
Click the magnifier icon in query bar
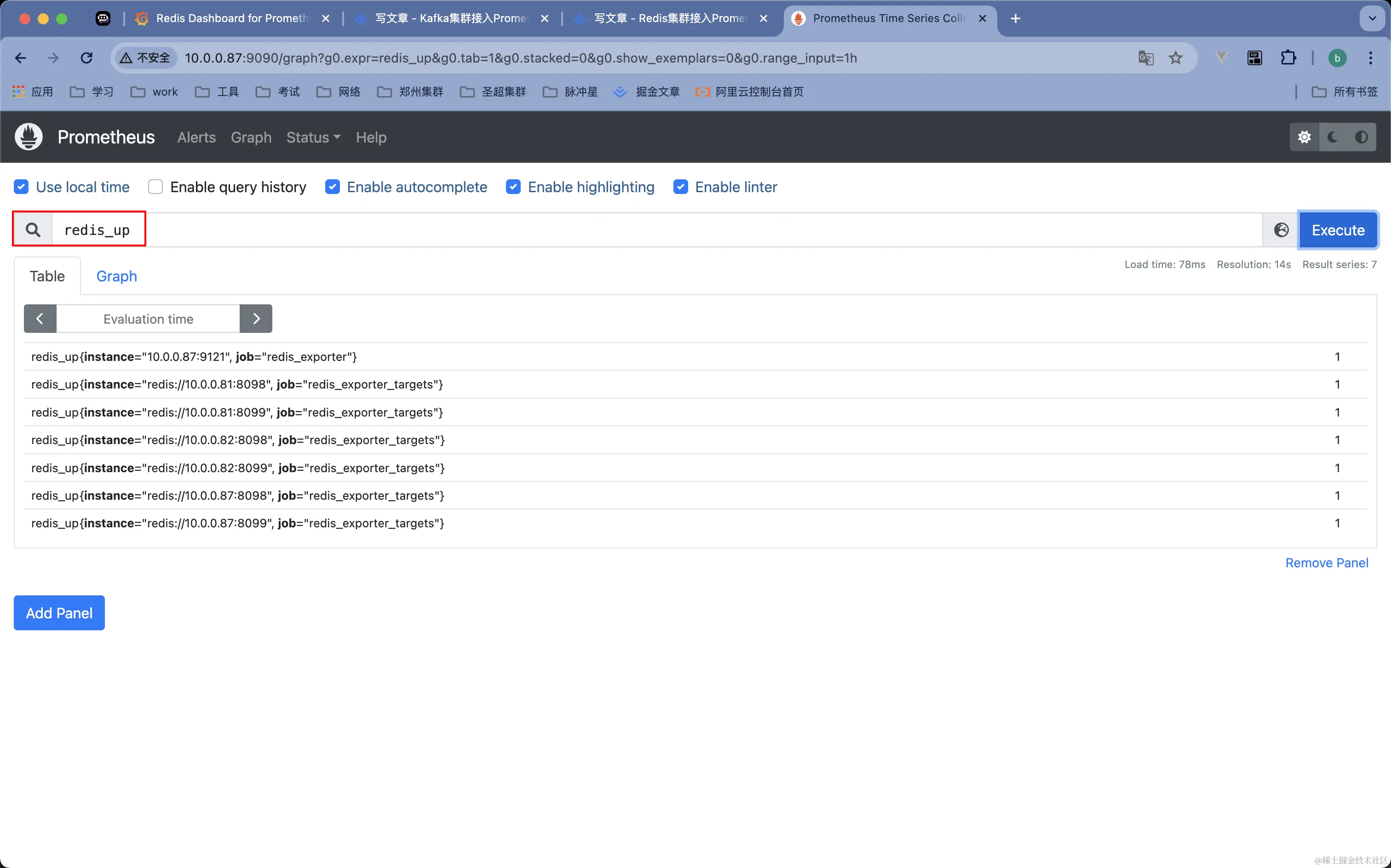pyautogui.click(x=33, y=230)
